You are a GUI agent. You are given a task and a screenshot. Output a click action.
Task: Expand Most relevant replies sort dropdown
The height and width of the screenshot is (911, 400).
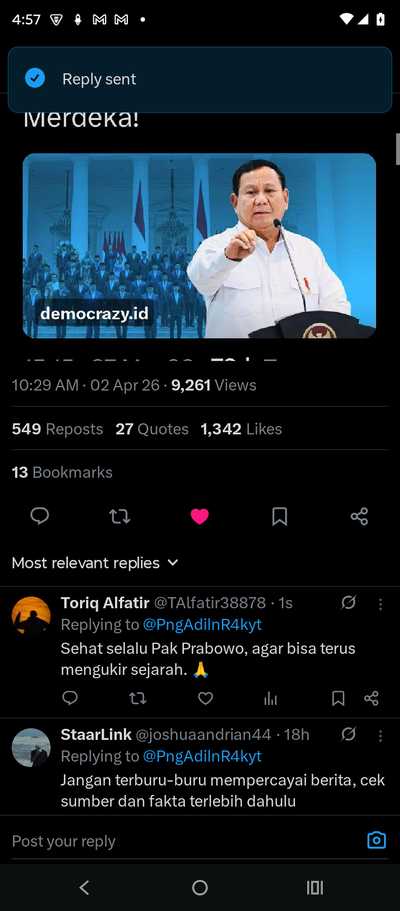95,562
